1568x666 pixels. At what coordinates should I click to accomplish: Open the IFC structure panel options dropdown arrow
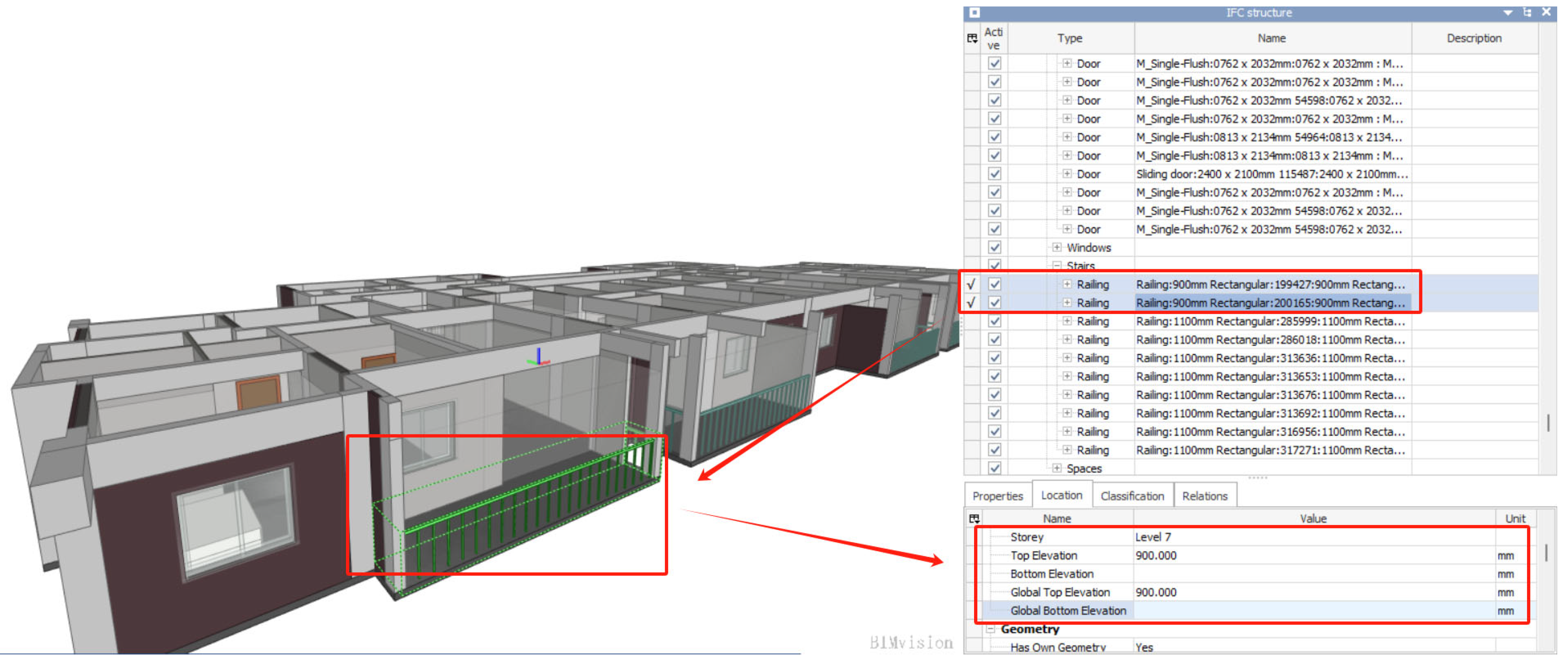click(1507, 13)
